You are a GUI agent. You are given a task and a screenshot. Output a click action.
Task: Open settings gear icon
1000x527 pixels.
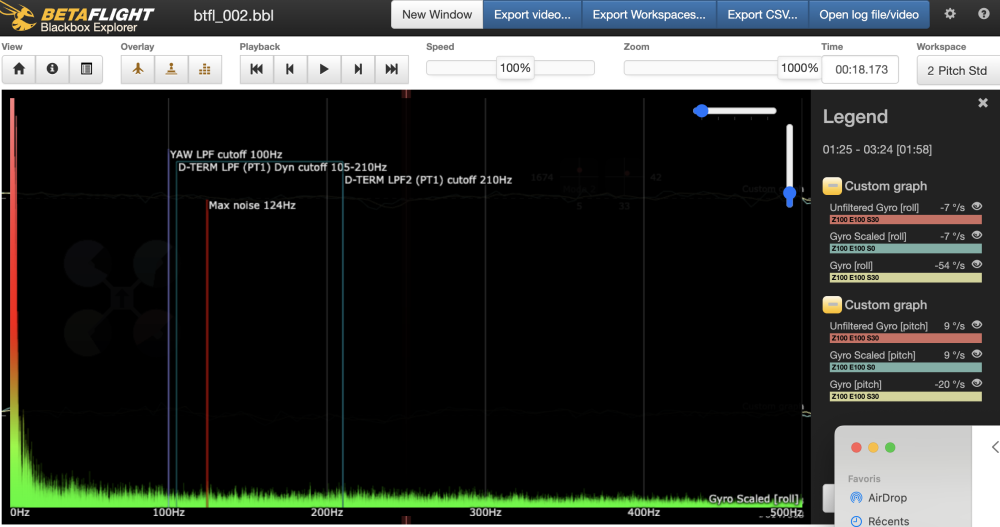[x=950, y=15]
